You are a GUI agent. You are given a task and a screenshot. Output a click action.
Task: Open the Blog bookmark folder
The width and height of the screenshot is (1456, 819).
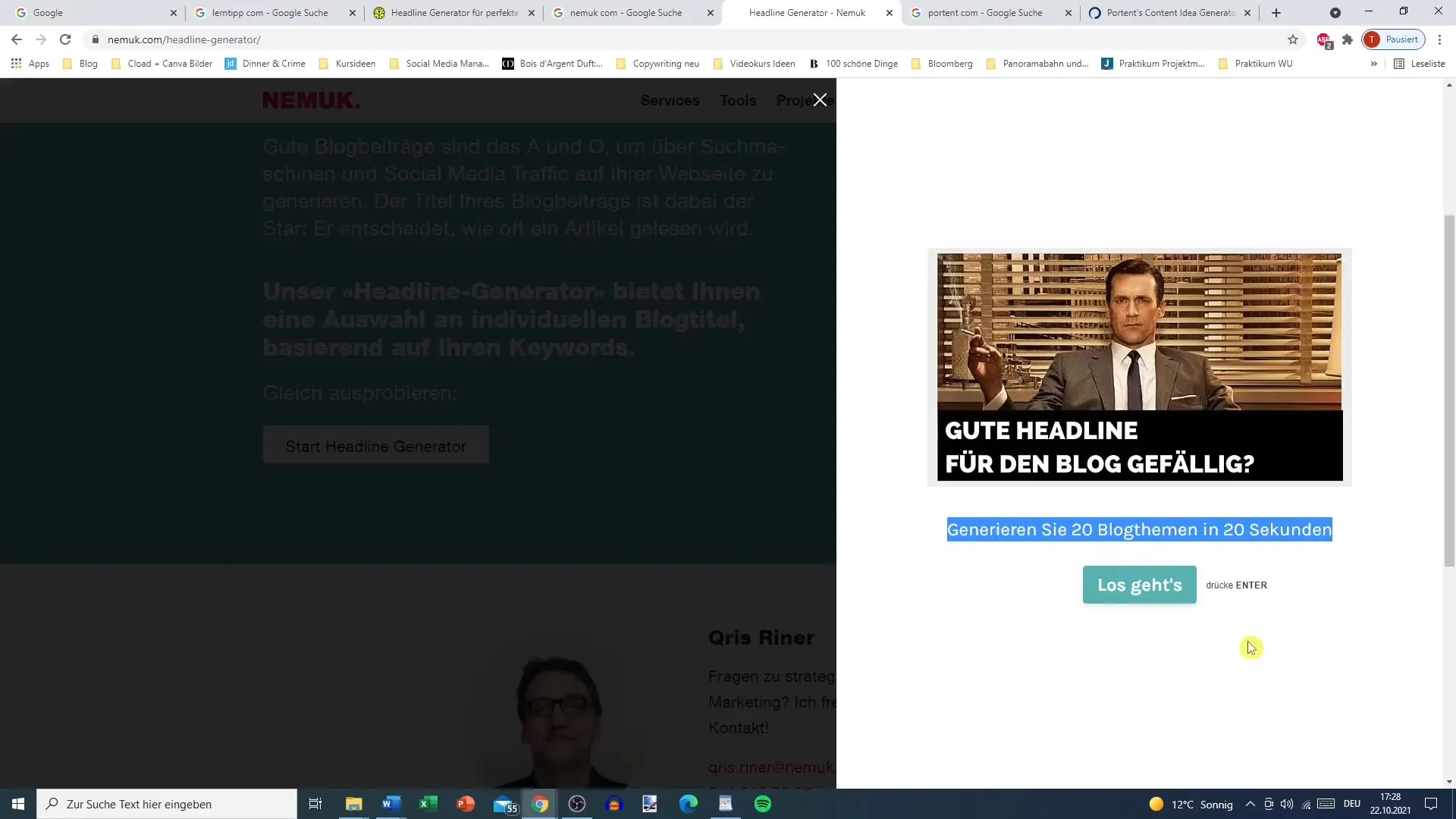(x=80, y=64)
